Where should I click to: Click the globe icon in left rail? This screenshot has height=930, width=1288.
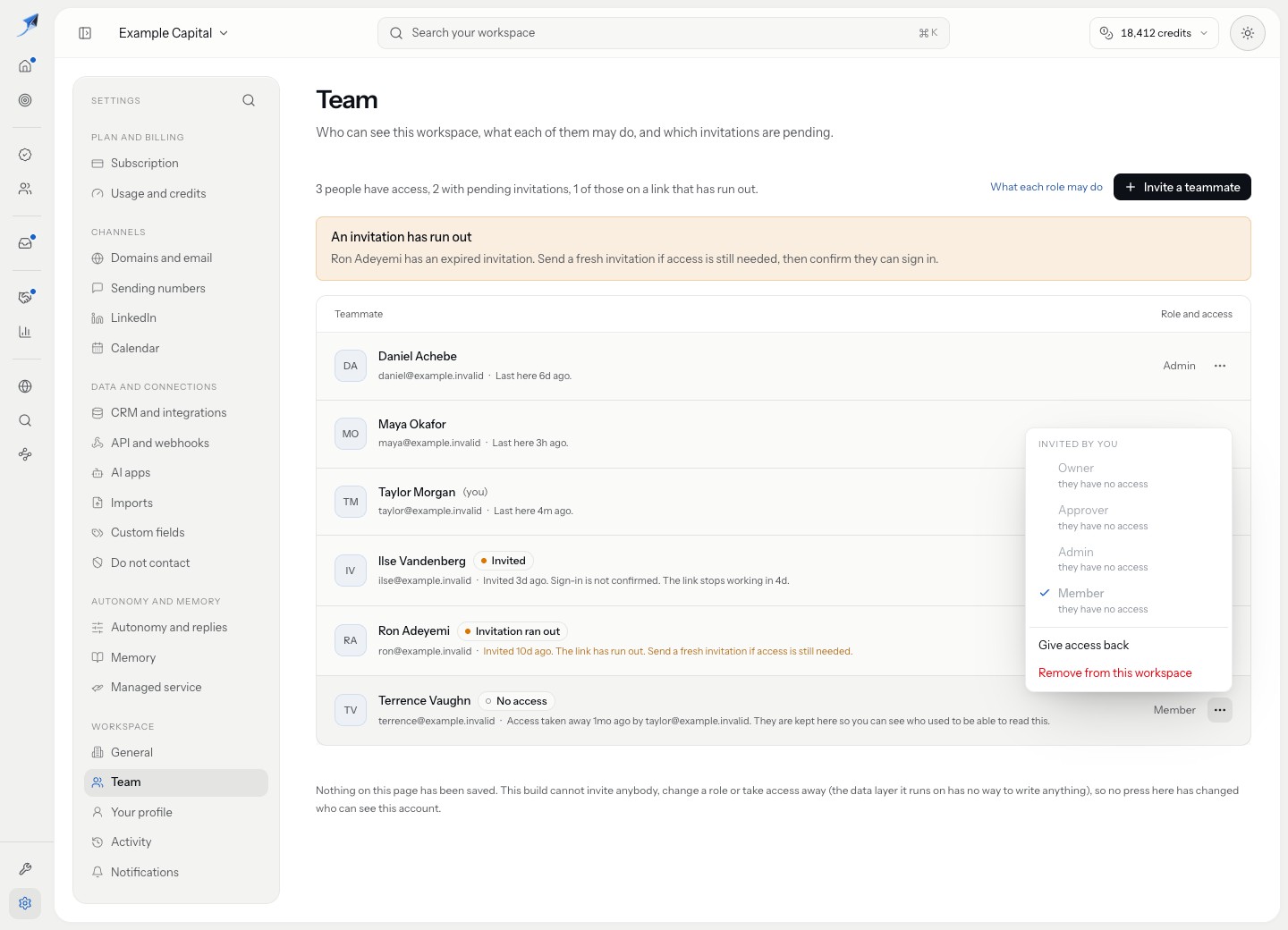tap(25, 386)
